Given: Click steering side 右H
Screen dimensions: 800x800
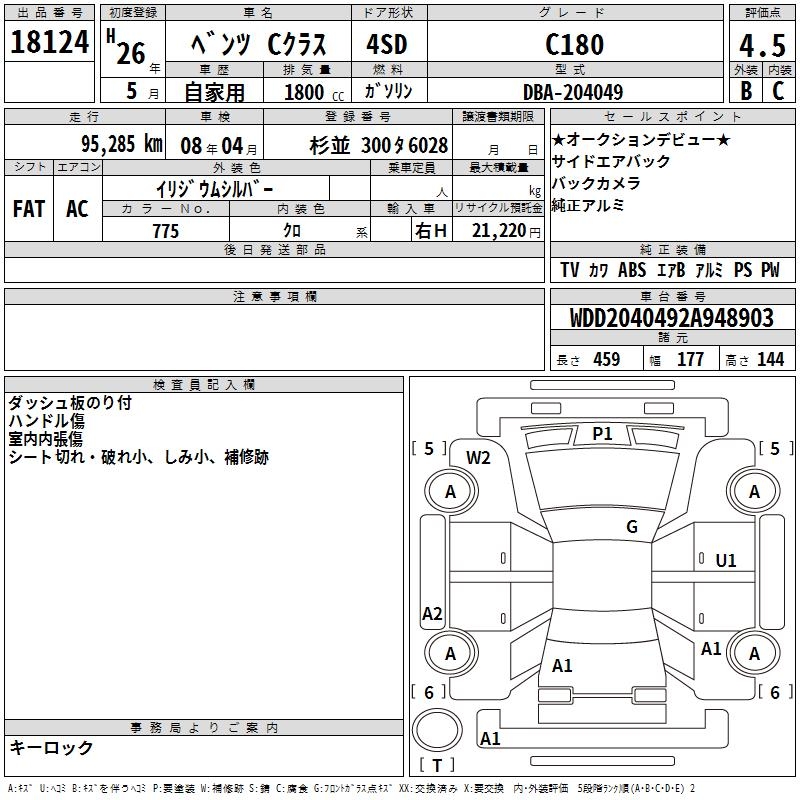Looking at the screenshot, I should point(431,231).
